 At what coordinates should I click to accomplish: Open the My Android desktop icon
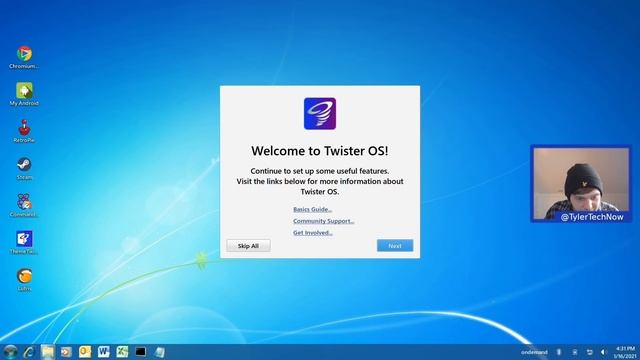tap(24, 94)
